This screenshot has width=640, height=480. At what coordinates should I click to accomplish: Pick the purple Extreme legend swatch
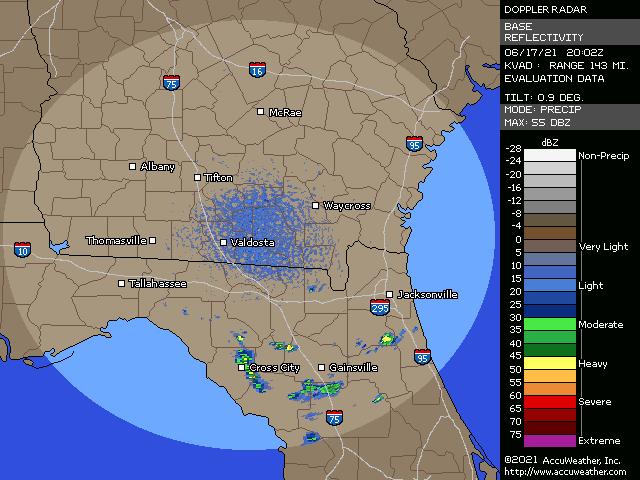[540, 440]
